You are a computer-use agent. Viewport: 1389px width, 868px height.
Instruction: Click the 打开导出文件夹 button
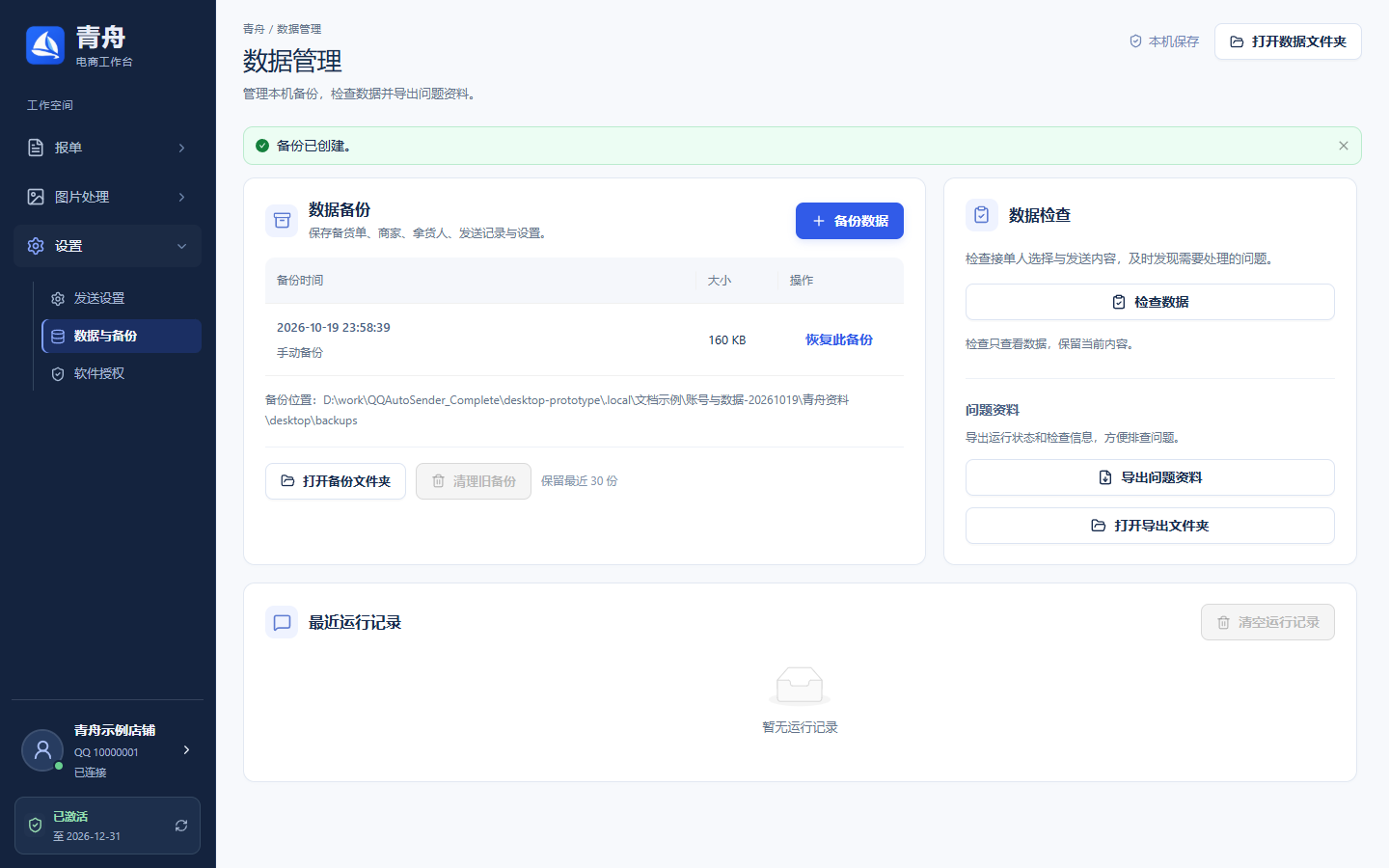(1150, 526)
